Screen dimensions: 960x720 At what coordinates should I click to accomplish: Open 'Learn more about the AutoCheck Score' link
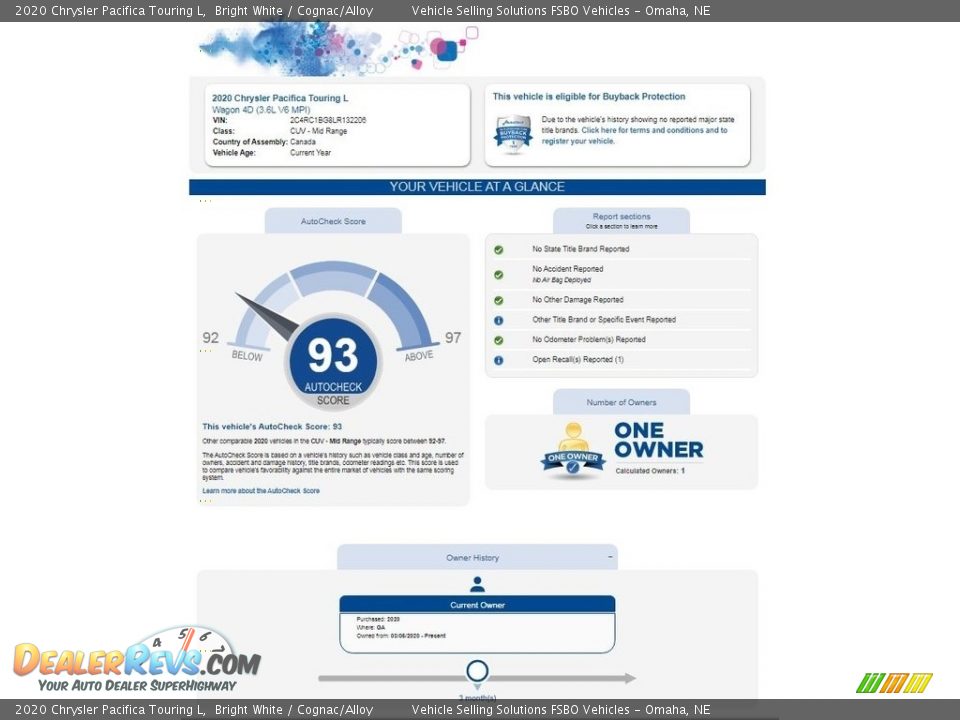(261, 491)
